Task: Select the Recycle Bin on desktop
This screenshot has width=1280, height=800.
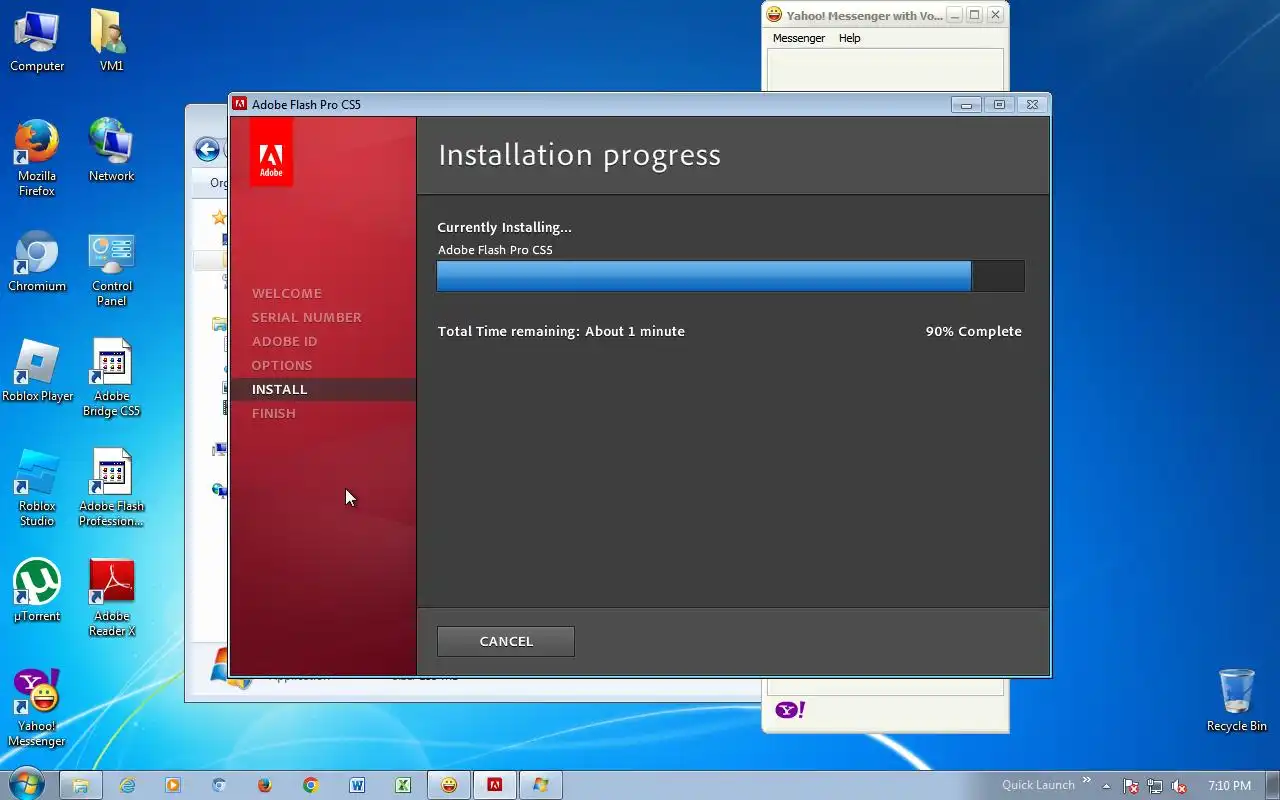Action: pos(1237,701)
